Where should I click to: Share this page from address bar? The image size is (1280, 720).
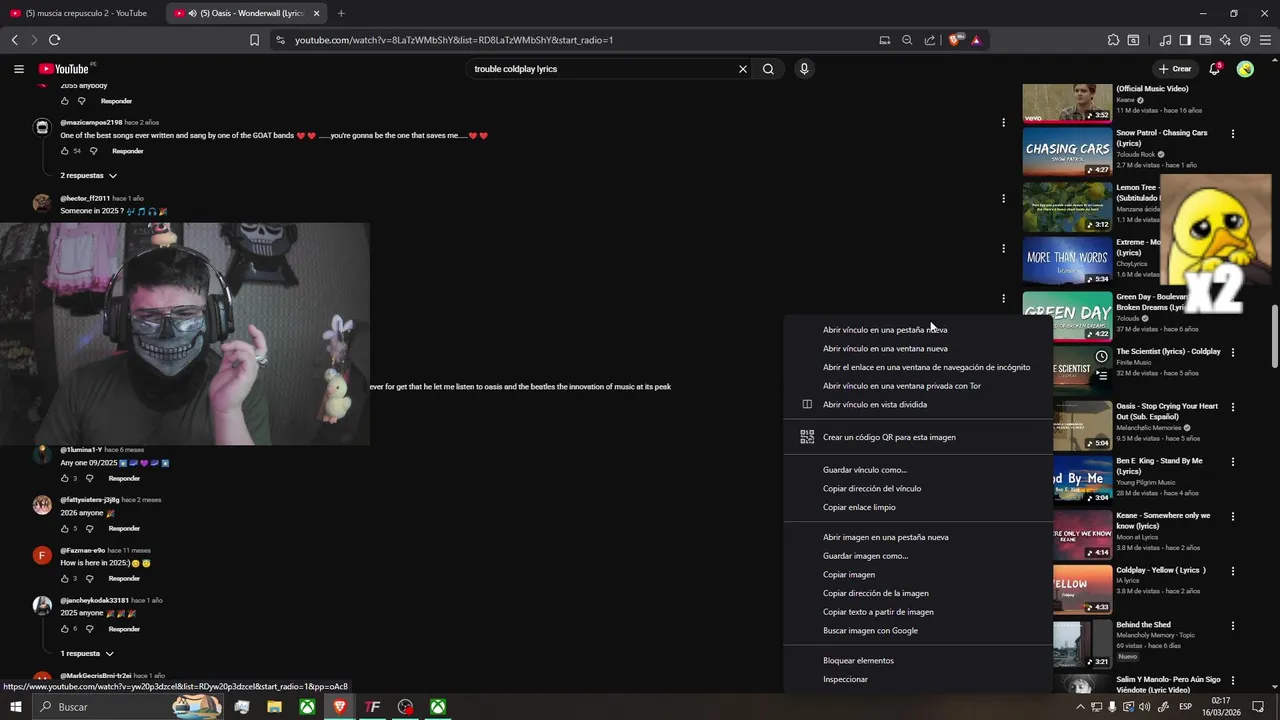930,40
